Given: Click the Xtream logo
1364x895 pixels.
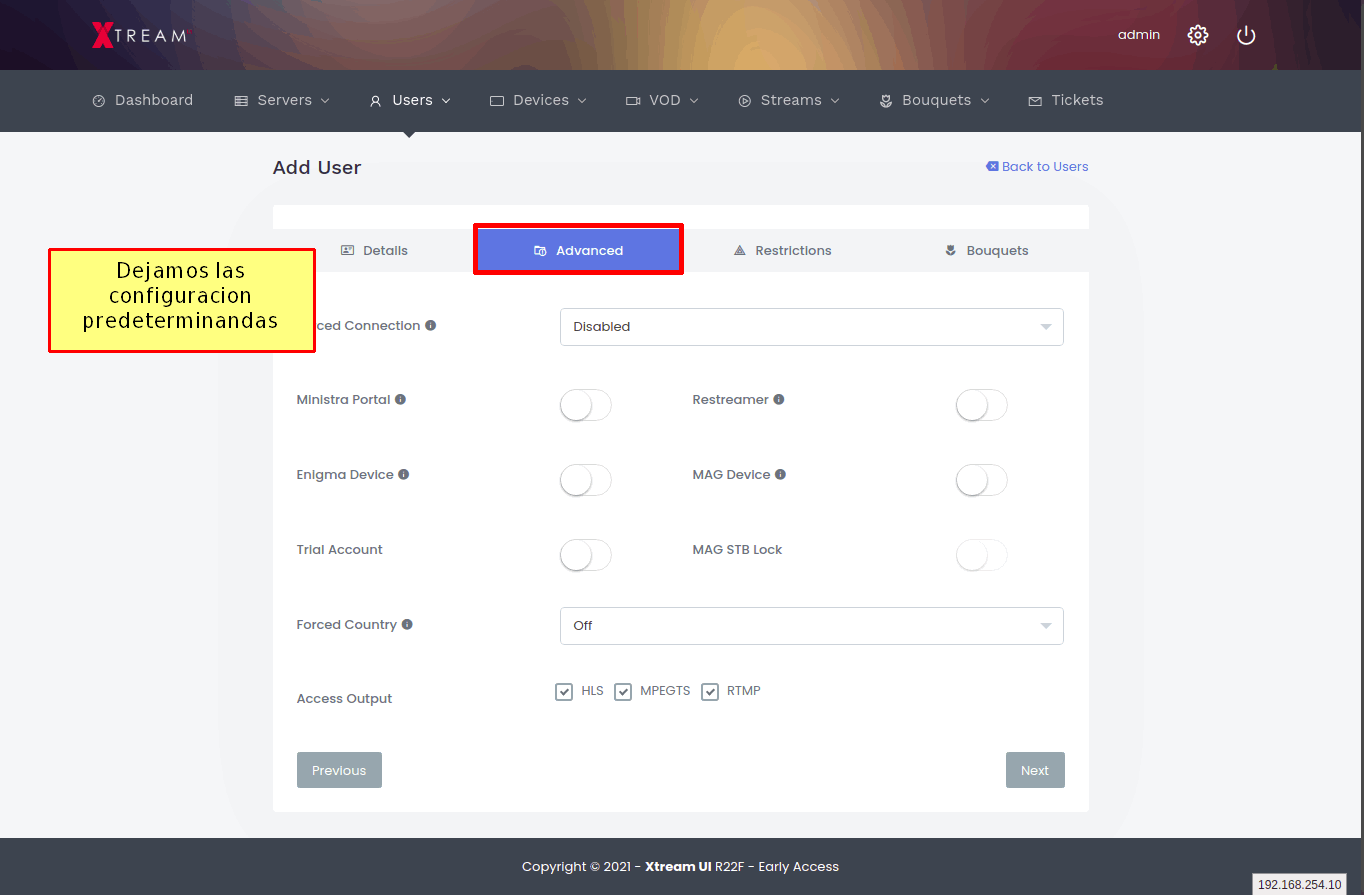Looking at the screenshot, I should pyautogui.click(x=139, y=35).
